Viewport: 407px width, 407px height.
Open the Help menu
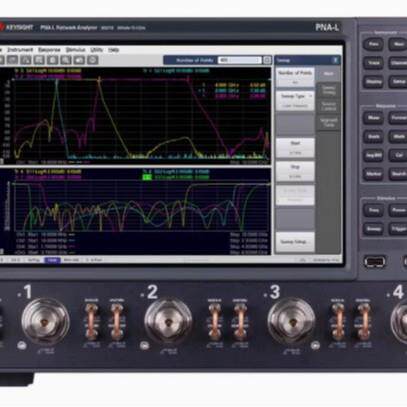point(113,50)
